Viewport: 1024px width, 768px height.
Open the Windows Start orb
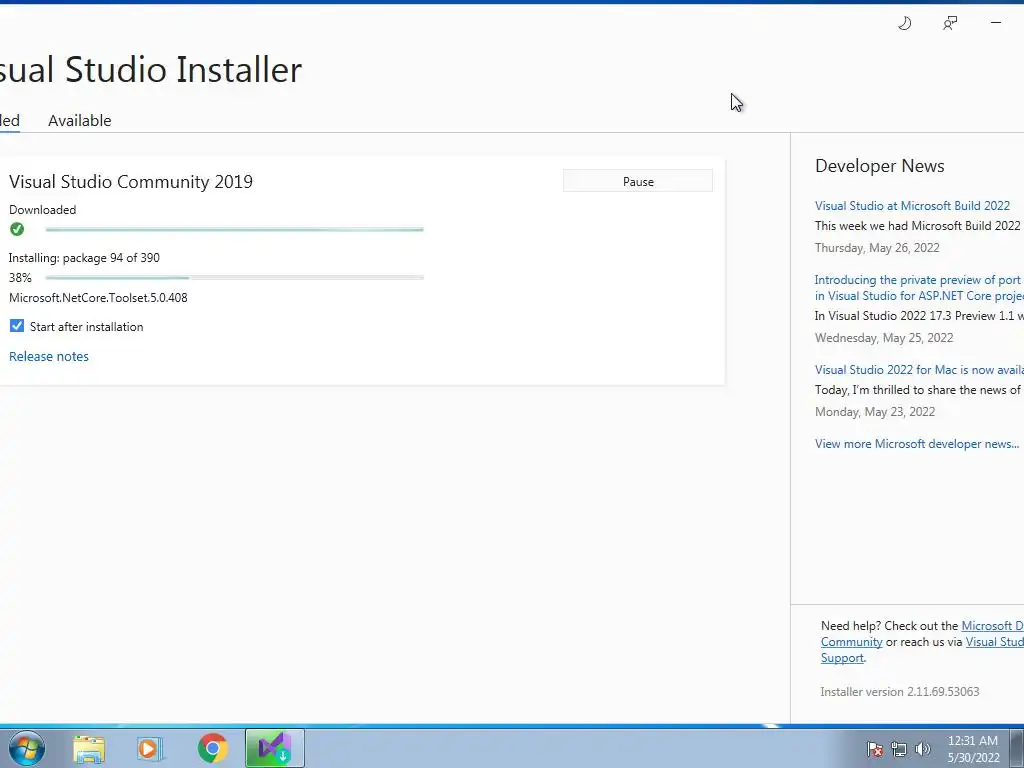(27, 748)
